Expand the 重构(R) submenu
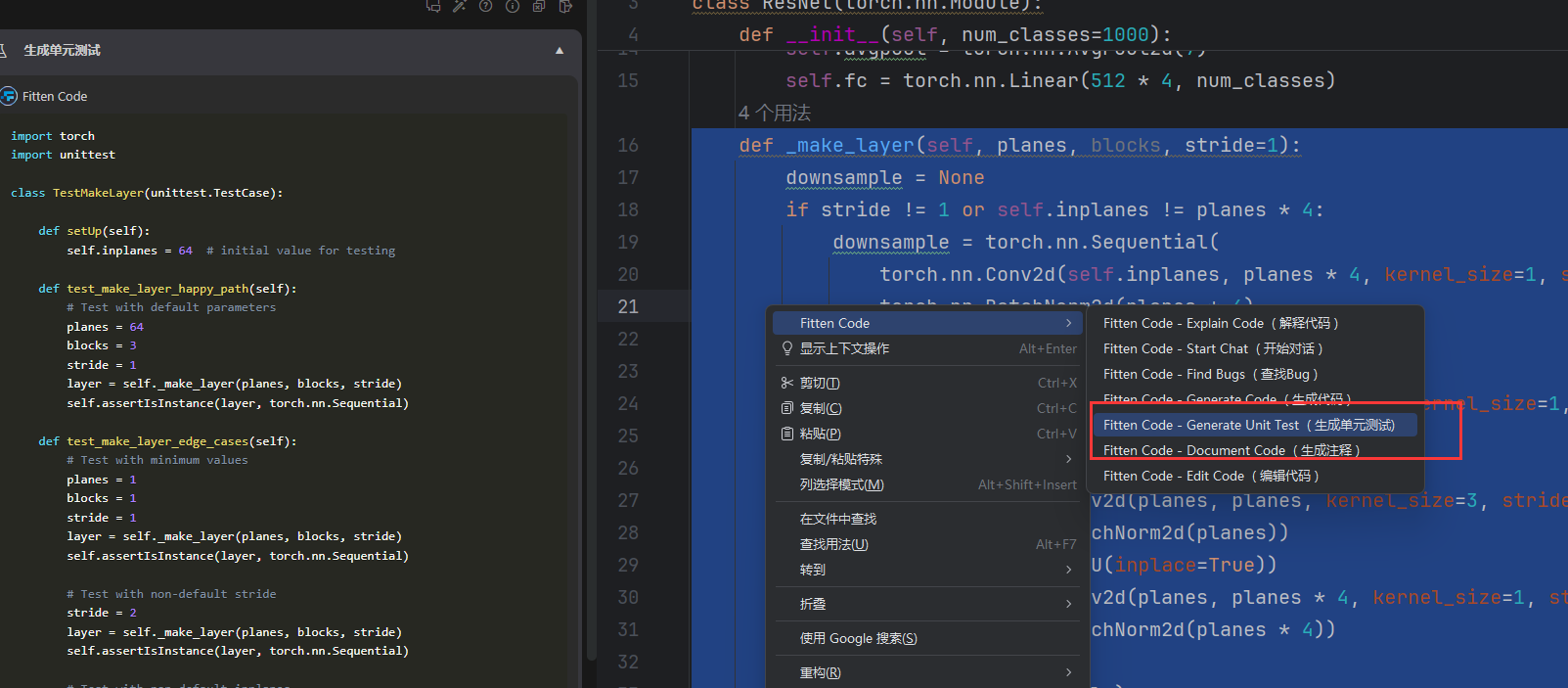 [x=1068, y=672]
